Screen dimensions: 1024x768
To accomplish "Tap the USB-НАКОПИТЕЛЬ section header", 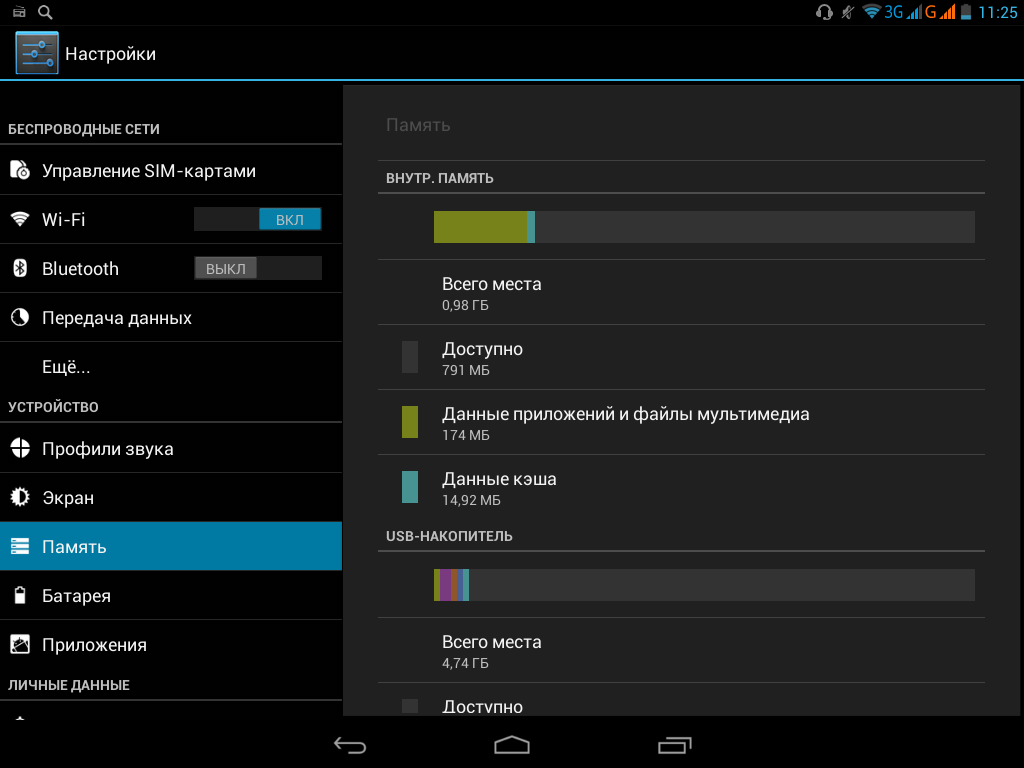I will click(449, 536).
